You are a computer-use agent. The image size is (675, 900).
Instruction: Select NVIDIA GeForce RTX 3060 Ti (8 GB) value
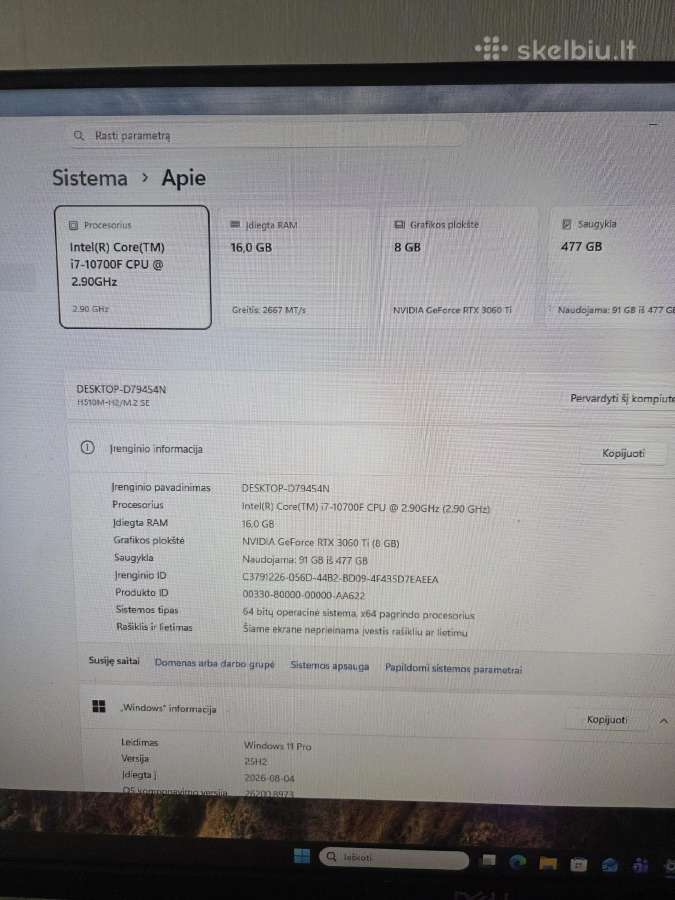tap(320, 542)
